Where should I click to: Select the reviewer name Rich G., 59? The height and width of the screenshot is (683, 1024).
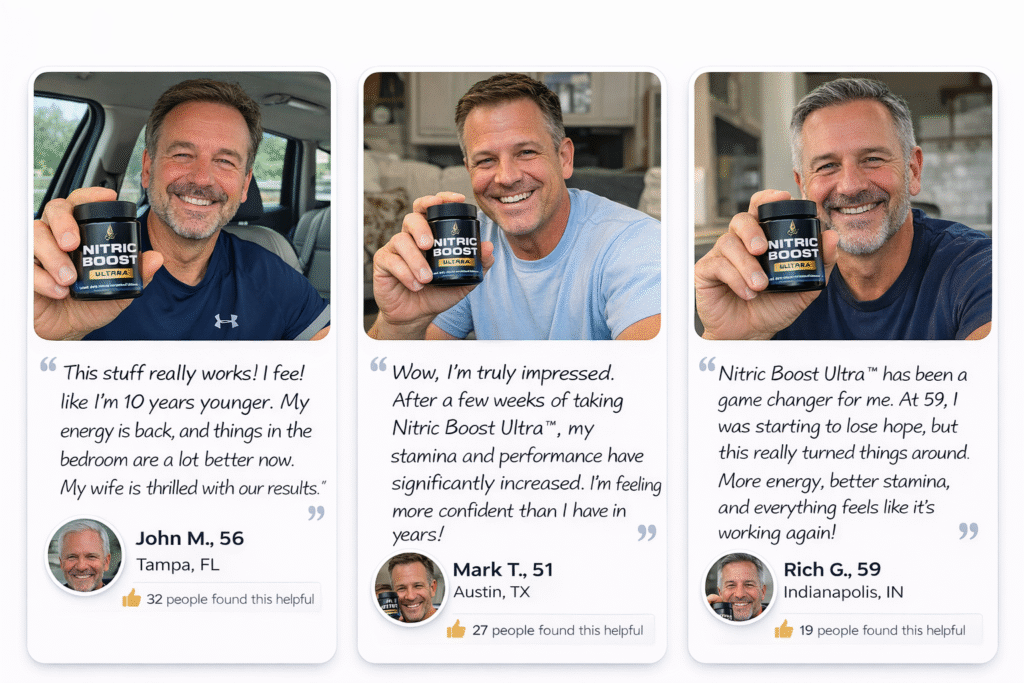(x=832, y=569)
